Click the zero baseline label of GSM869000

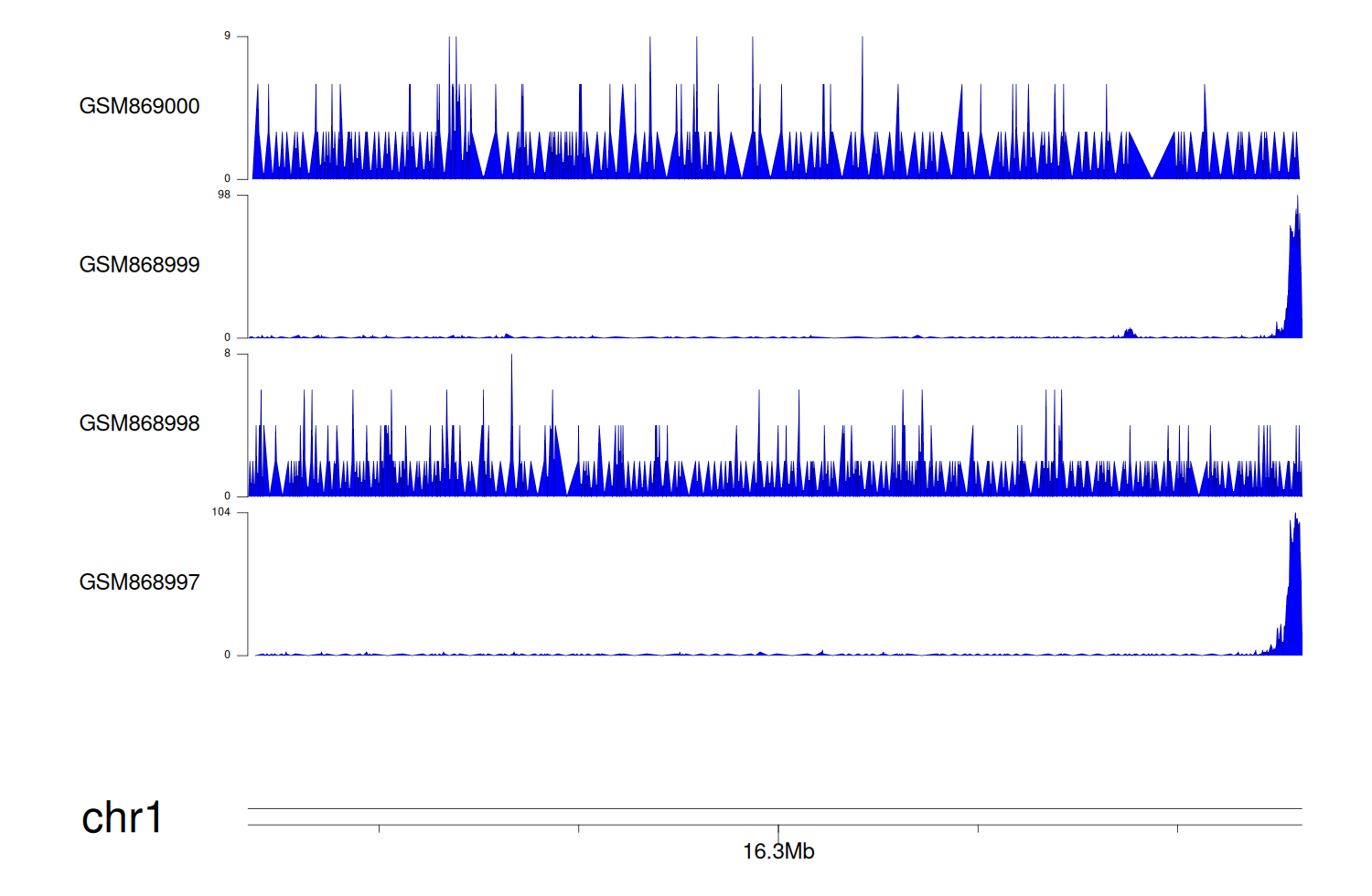pos(227,178)
